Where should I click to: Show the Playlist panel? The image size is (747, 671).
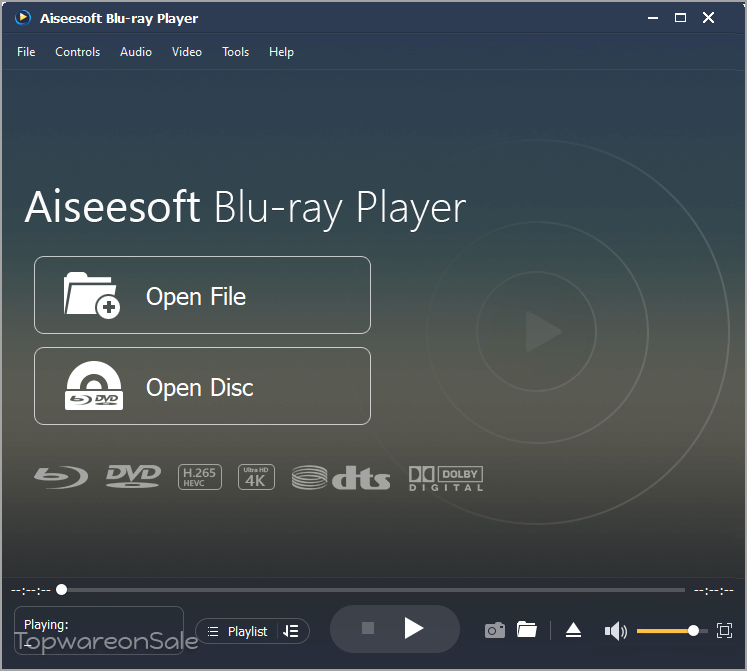coord(238,631)
